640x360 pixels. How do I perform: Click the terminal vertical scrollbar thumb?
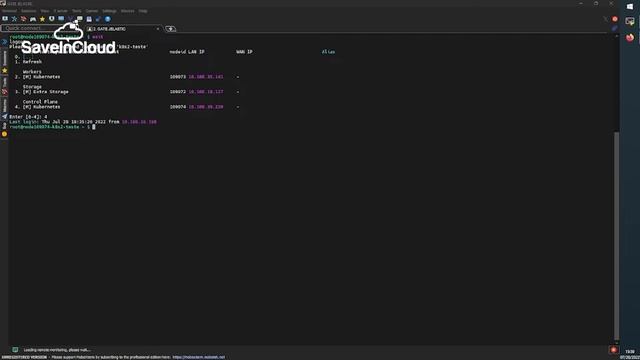pyautogui.click(x=616, y=236)
